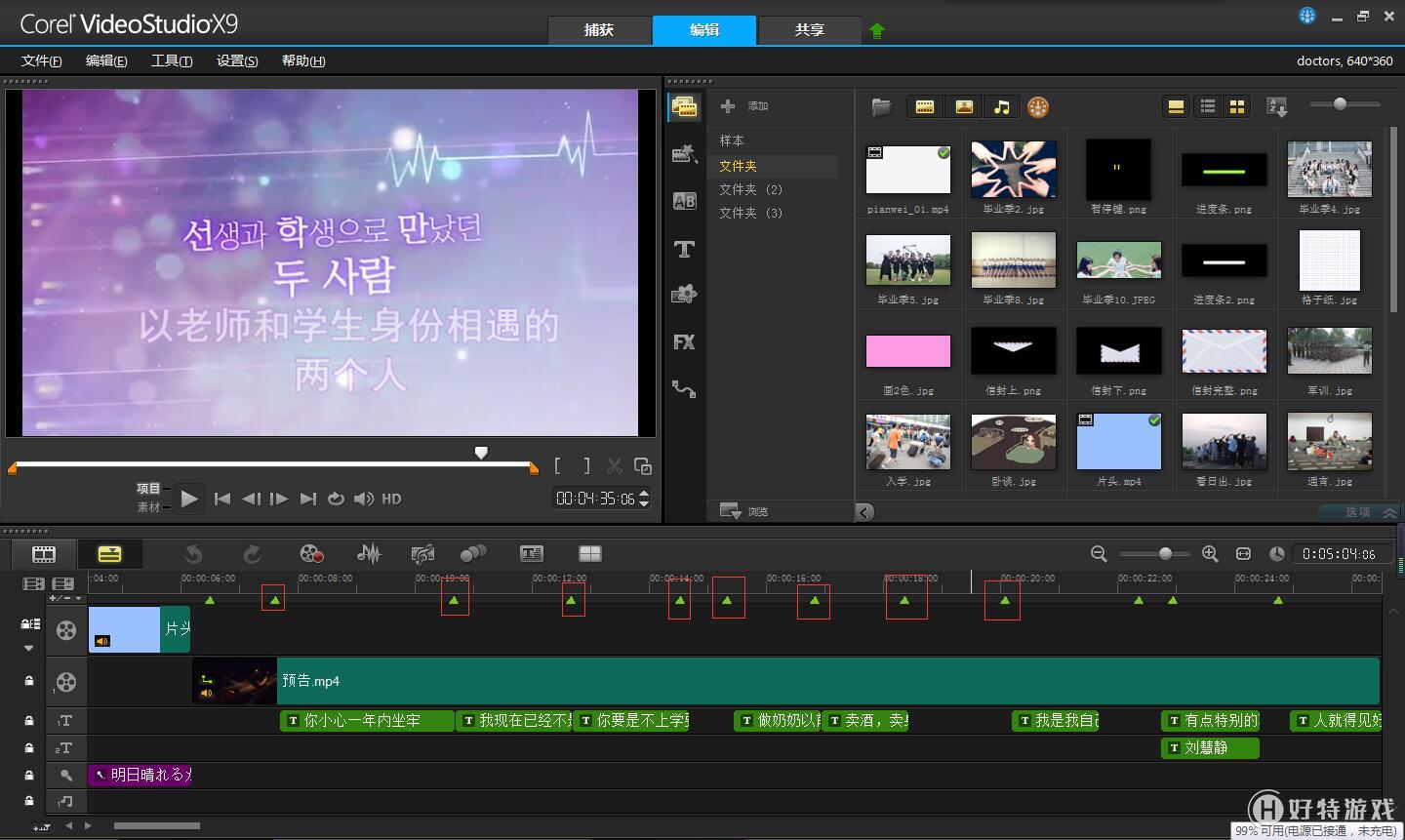
Task: Open the 工具(T) menu
Action: (172, 60)
